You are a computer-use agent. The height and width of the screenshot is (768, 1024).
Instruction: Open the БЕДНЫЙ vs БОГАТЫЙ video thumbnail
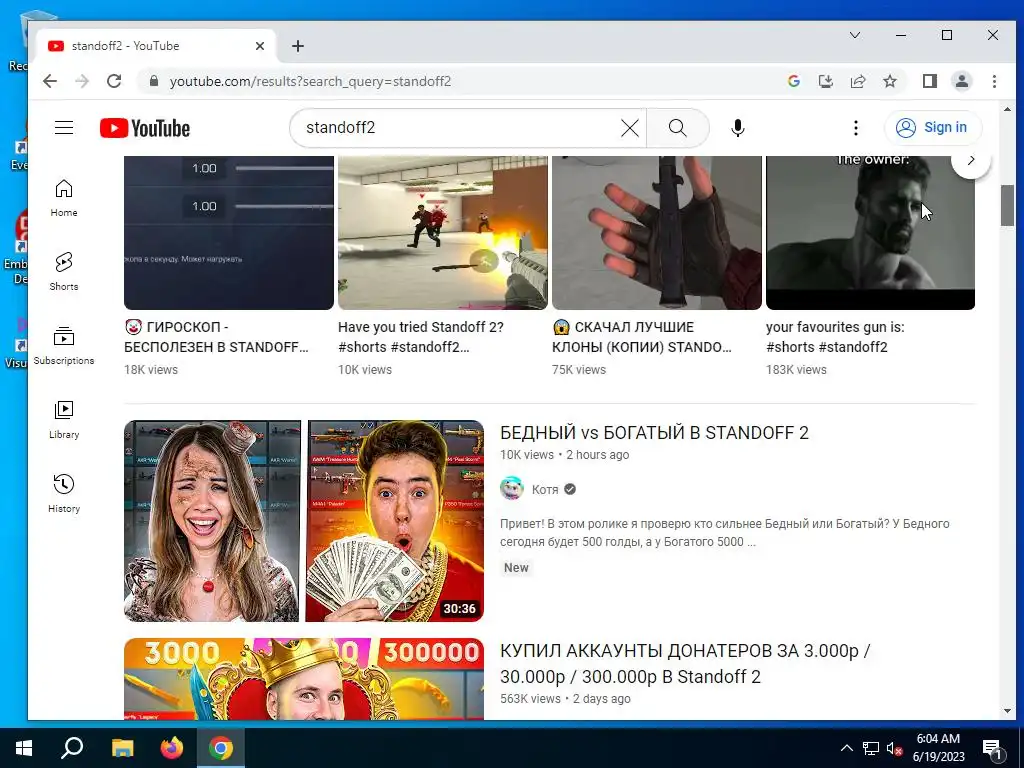pyautogui.click(x=304, y=520)
